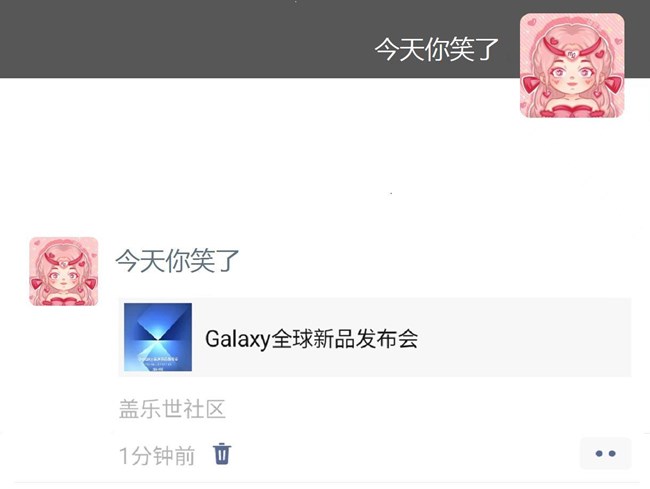Open the source label 盖乐世社区
650x489 pixels.
click(172, 409)
